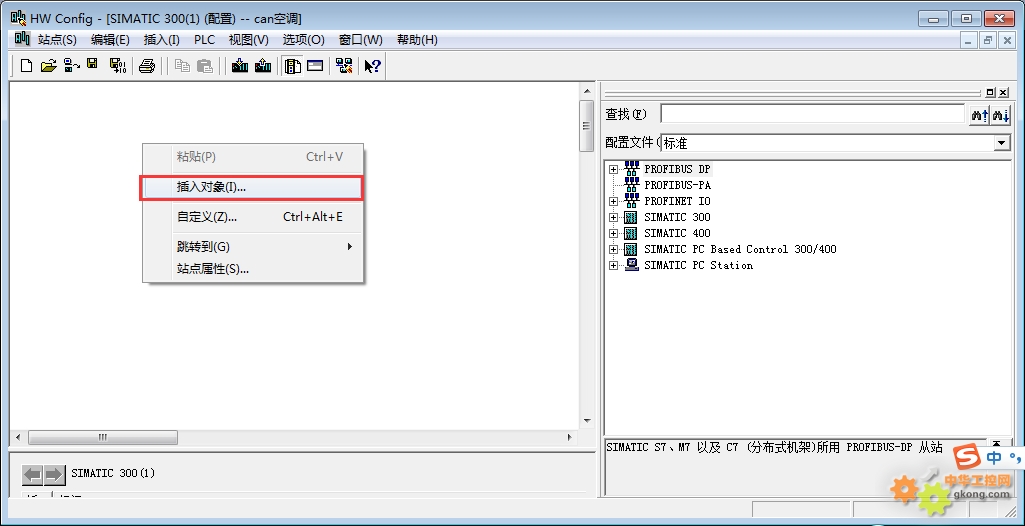Click the forward navigation arrow beside SIMATIC 300(1)
The image size is (1025, 526).
(x=54, y=475)
